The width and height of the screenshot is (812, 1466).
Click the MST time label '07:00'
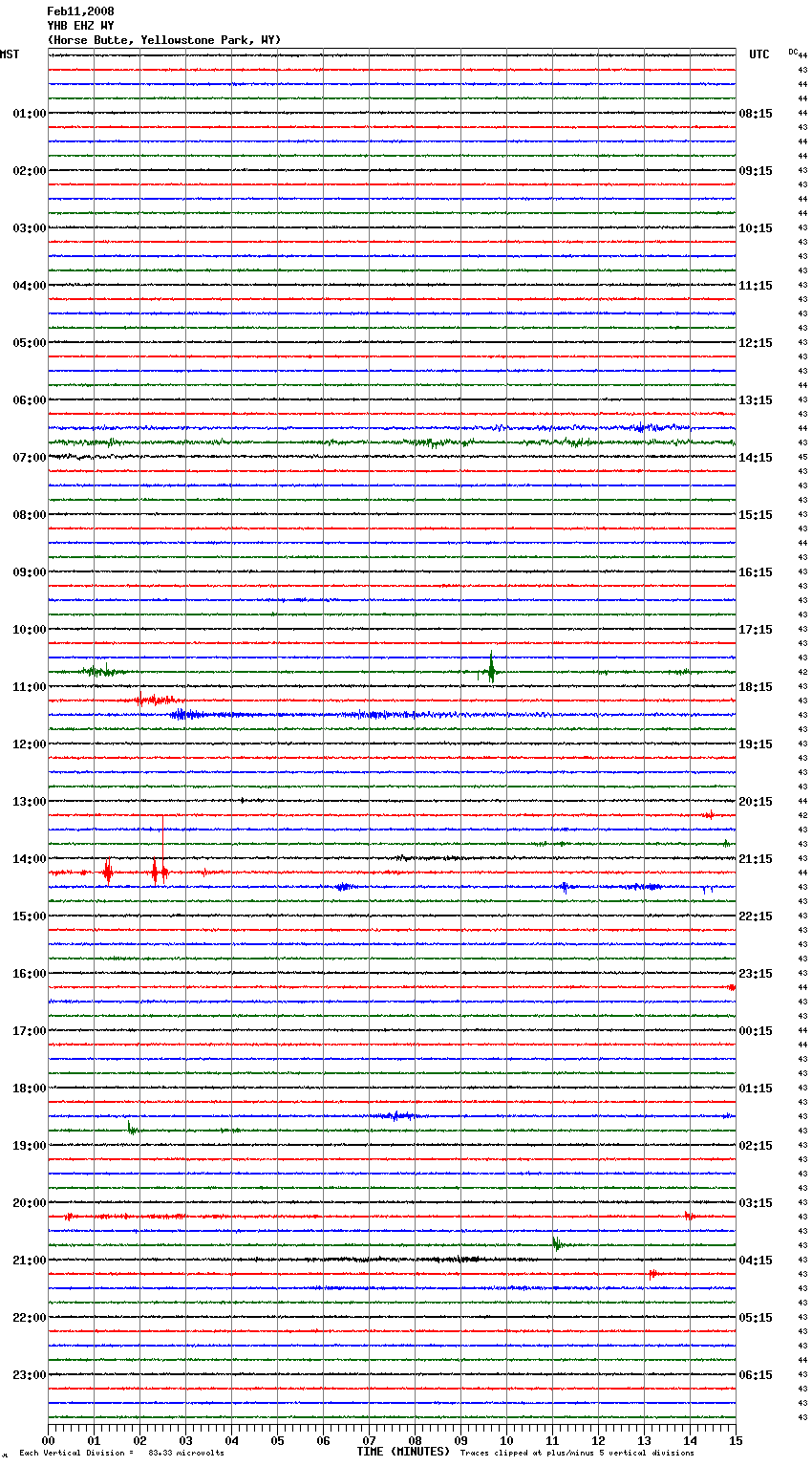click(30, 458)
